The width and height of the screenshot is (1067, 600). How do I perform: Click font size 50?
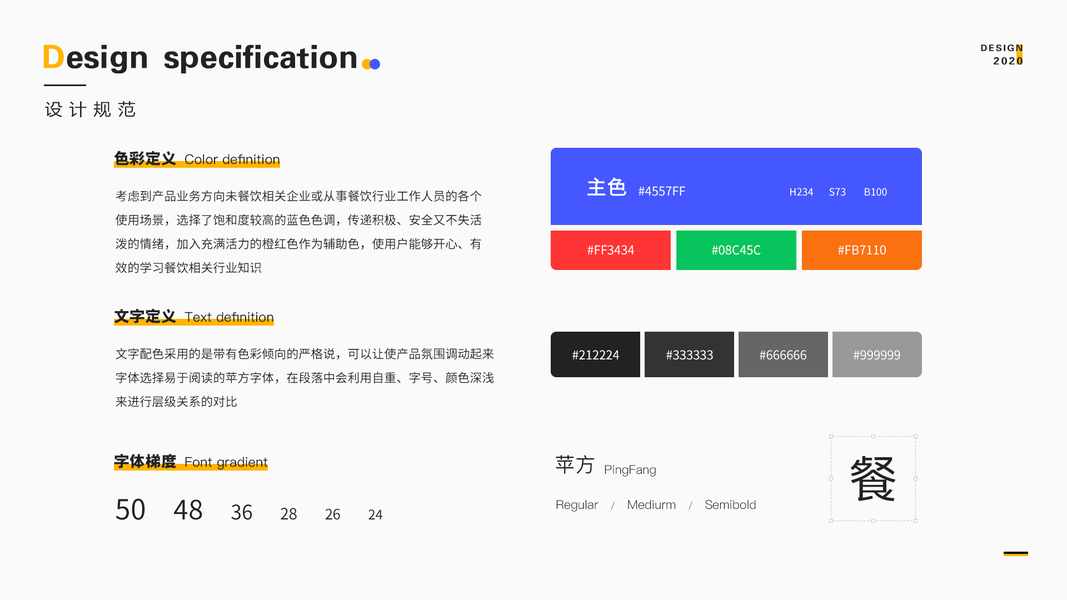click(x=130, y=510)
